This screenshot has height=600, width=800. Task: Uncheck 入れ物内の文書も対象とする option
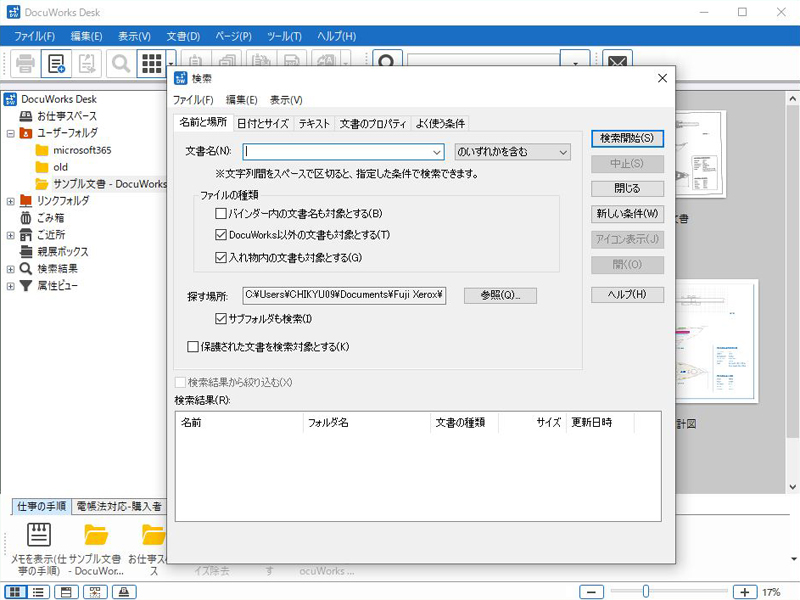221,258
